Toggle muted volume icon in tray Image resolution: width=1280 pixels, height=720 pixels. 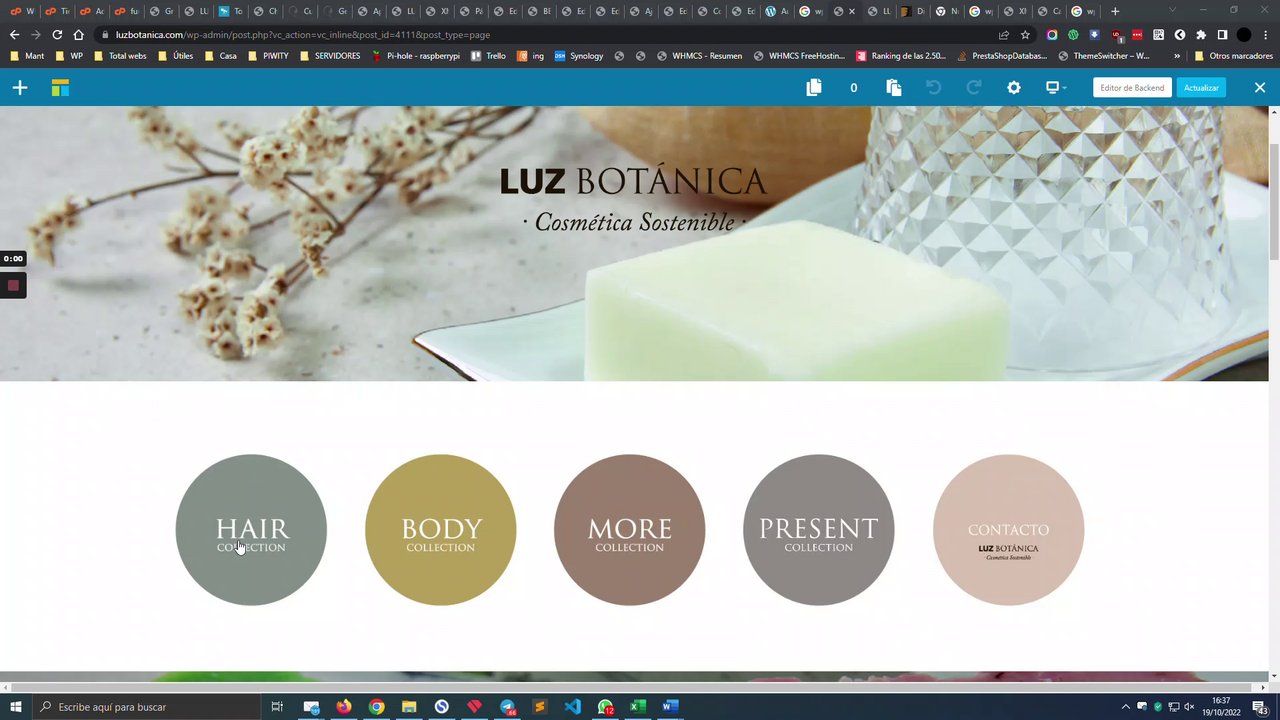1189,707
